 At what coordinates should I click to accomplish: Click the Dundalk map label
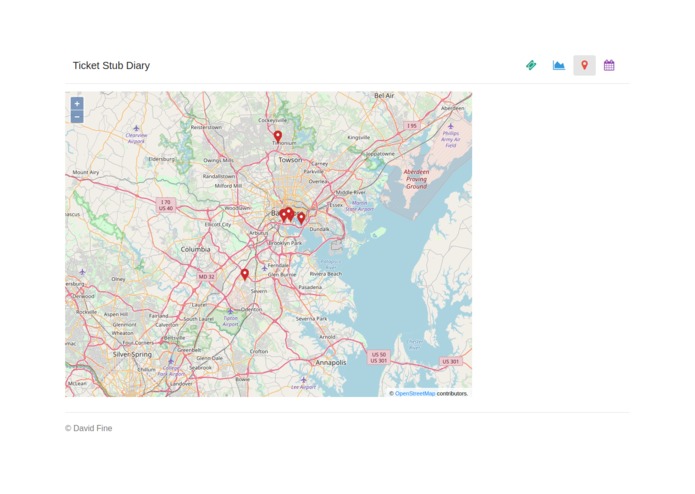tap(320, 229)
